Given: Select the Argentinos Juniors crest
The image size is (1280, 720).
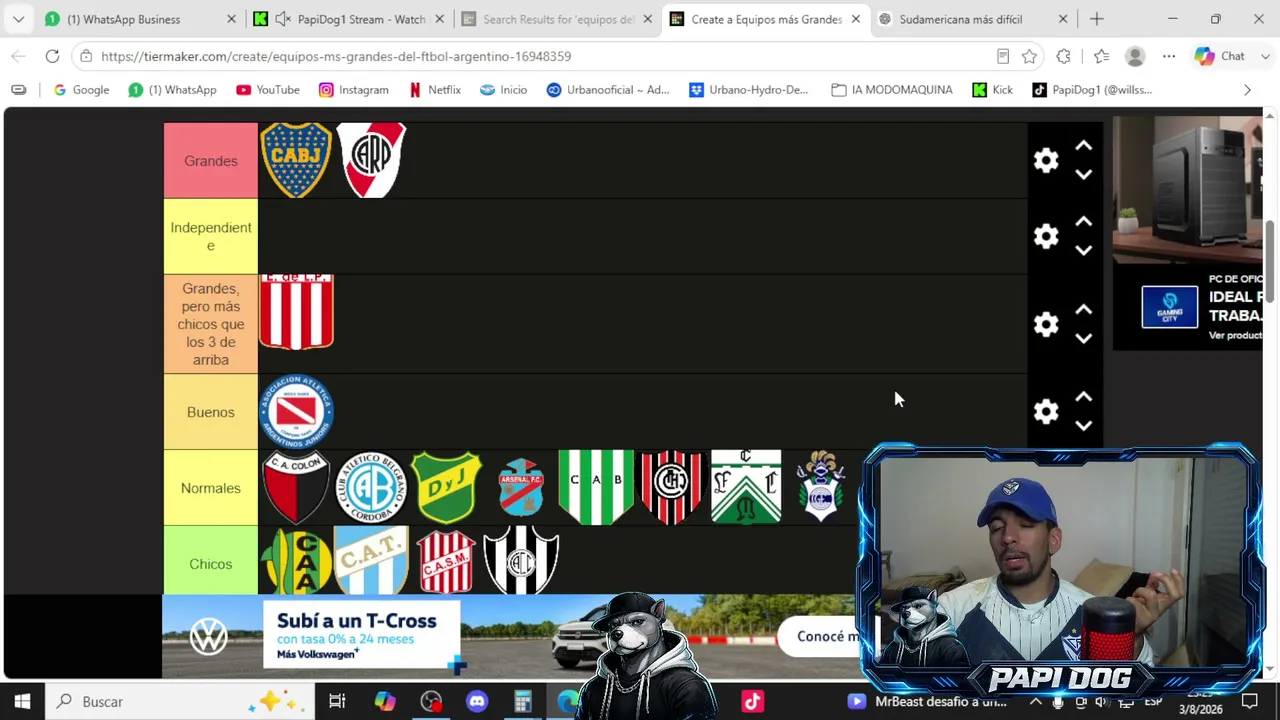Looking at the screenshot, I should point(296,412).
